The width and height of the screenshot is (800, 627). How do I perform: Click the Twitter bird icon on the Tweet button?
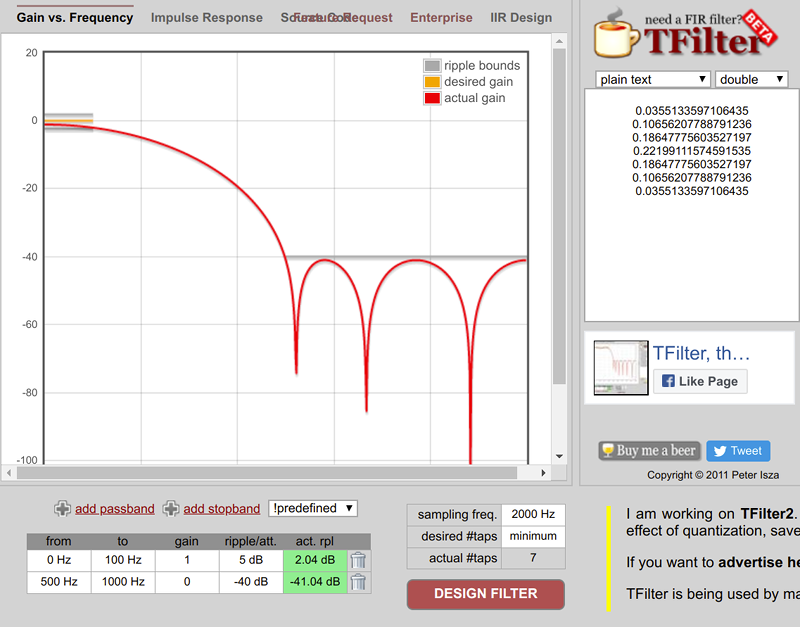[719, 451]
